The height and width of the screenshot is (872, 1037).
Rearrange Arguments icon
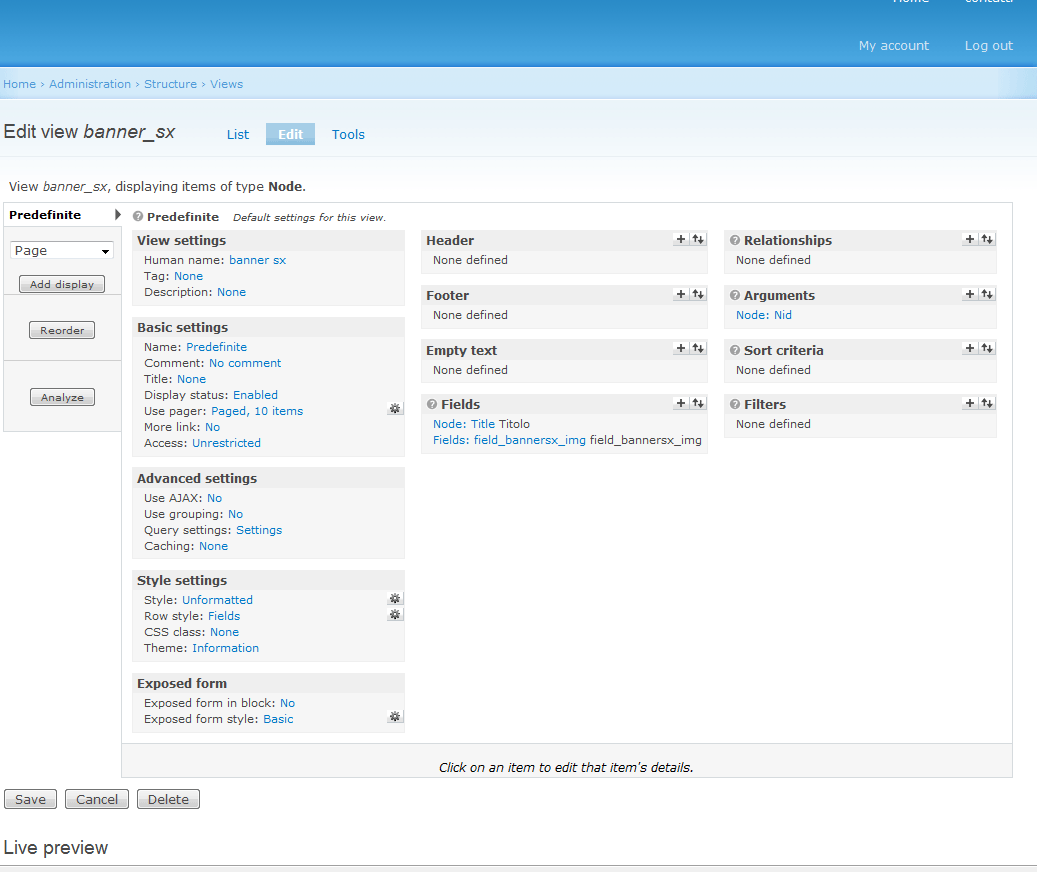(x=987, y=294)
